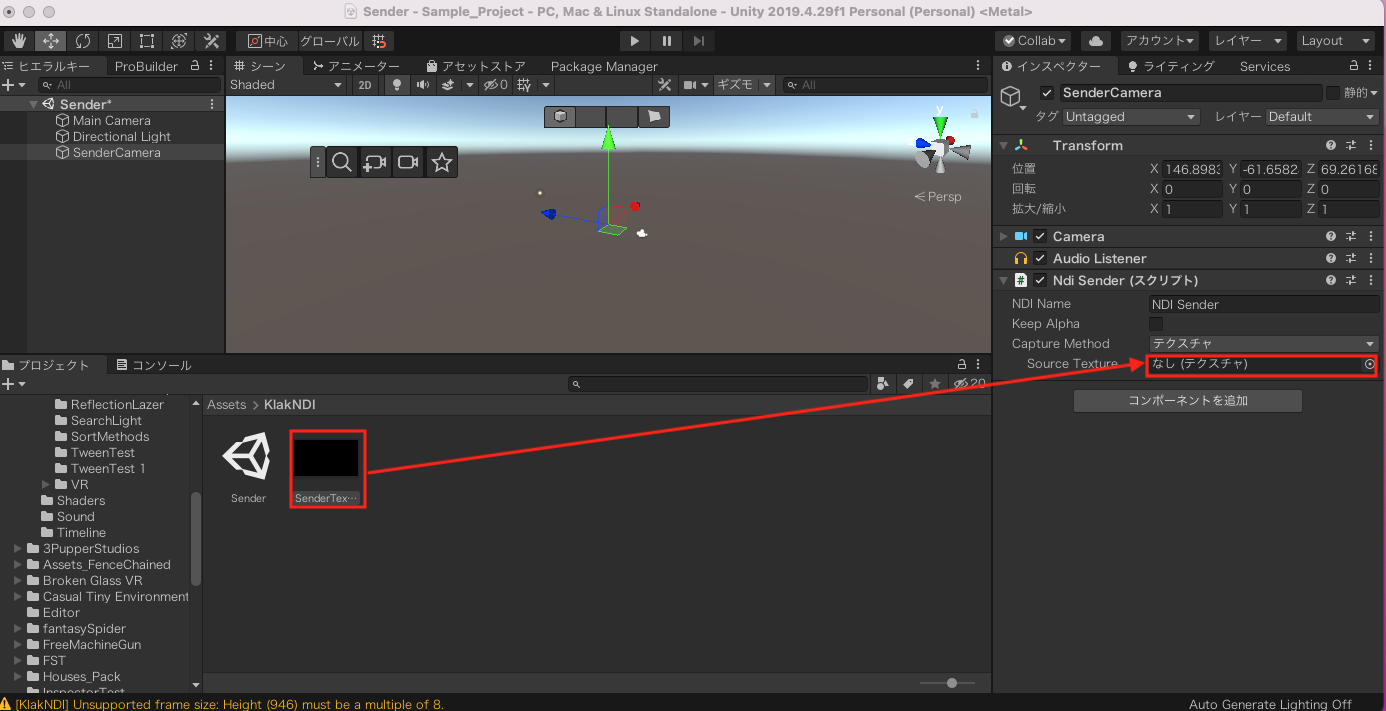Expand the VR folder
This screenshot has width=1386, height=711.
[46, 485]
